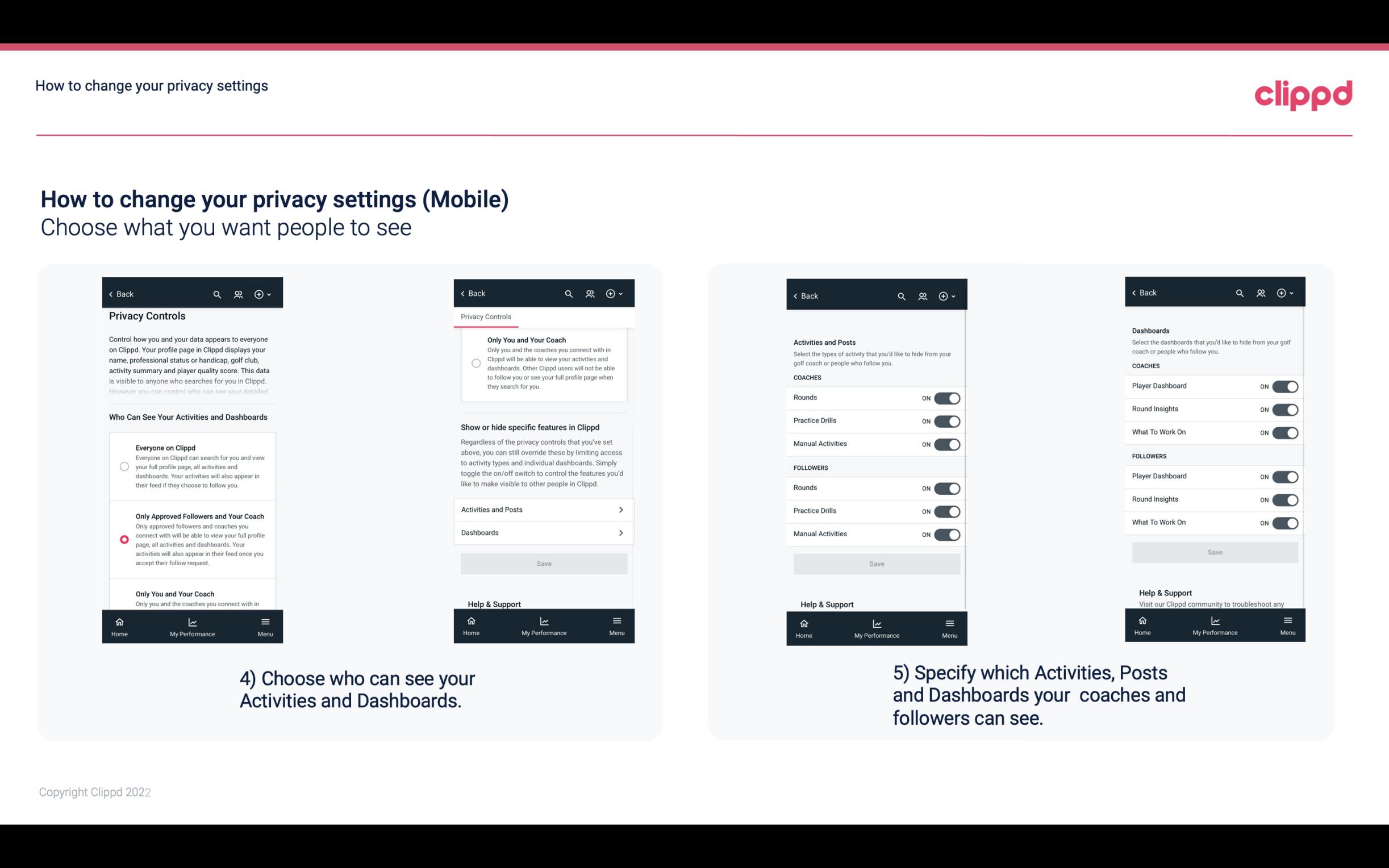
Task: Click Save button on Dashboards screen
Action: [1214, 552]
